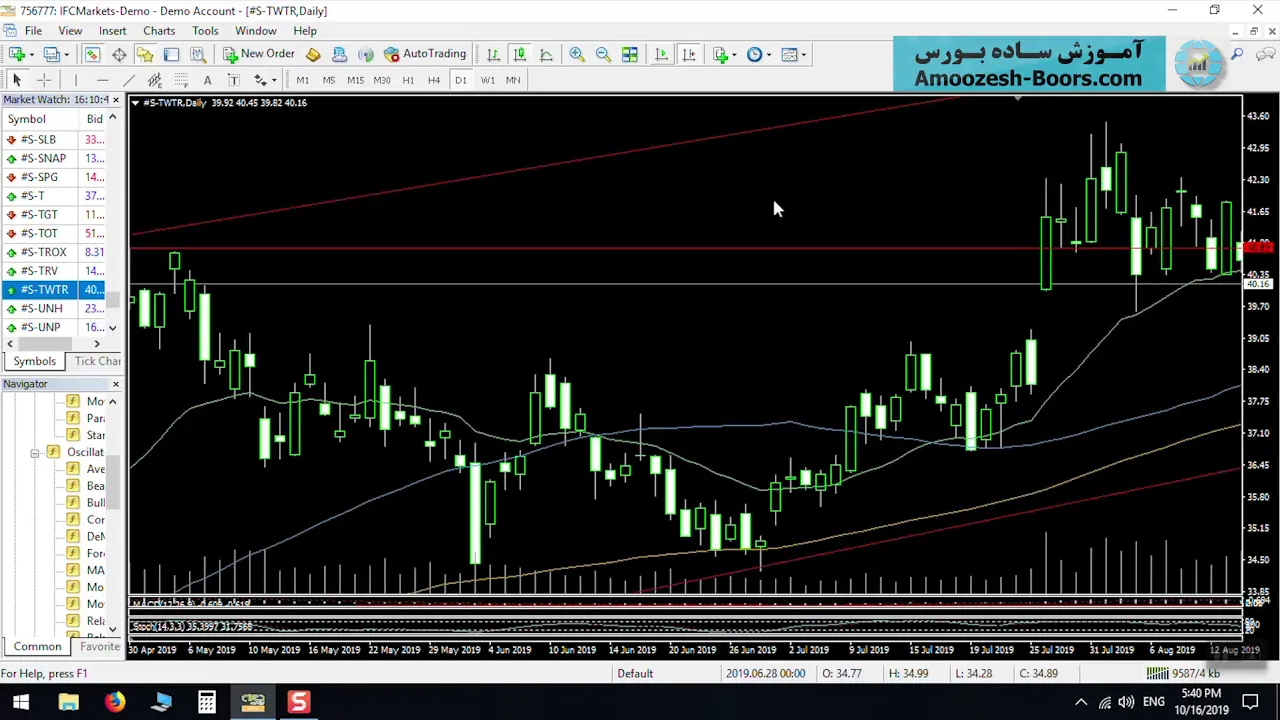Switch to Navigator Favorites tab
1280x720 pixels.
pos(99,647)
